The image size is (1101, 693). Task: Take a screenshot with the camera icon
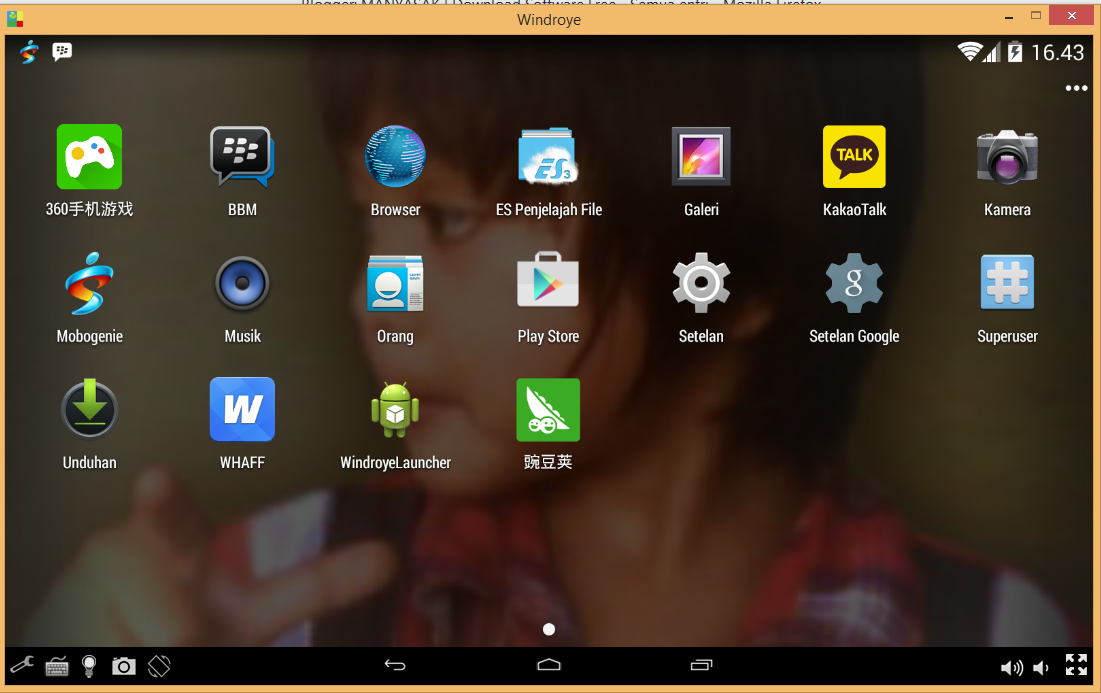point(124,666)
